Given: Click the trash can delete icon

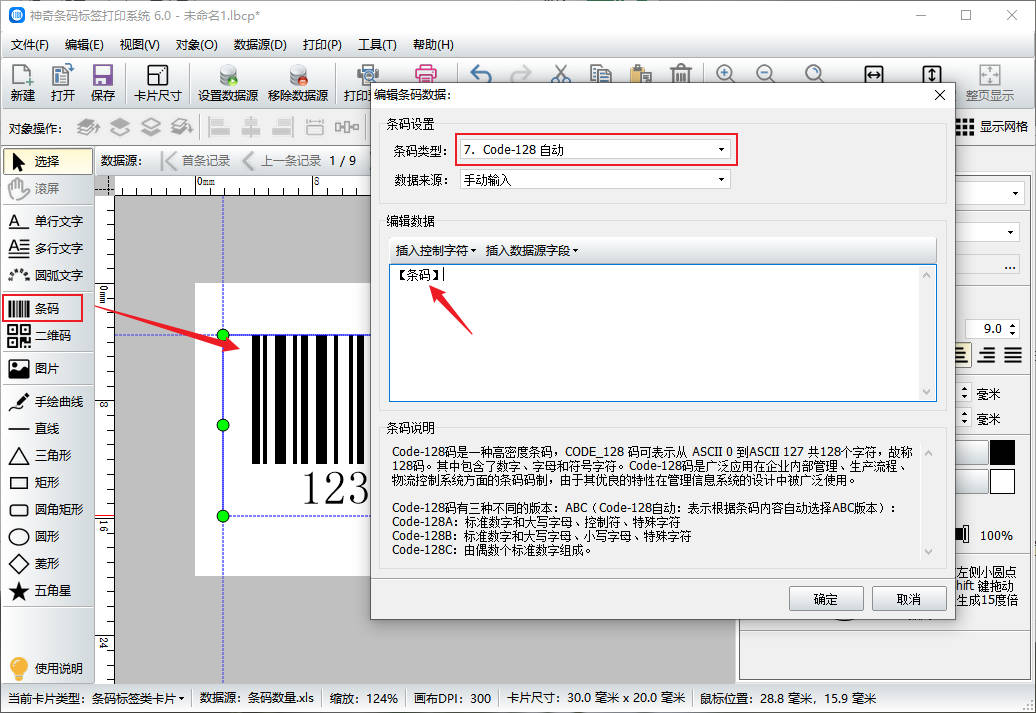Looking at the screenshot, I should click(681, 74).
